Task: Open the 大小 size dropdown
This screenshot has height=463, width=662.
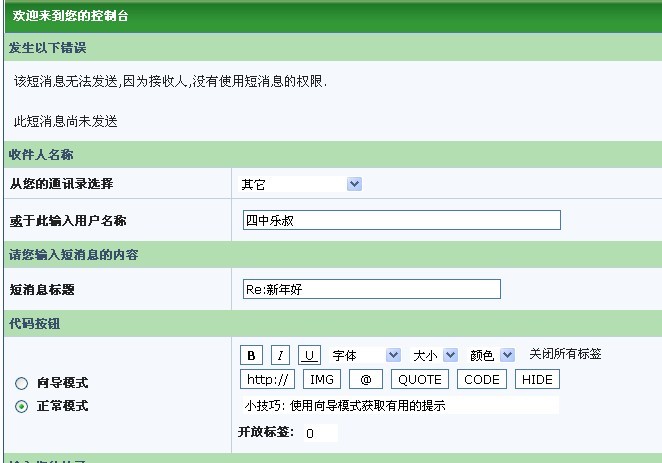Action: (435, 355)
